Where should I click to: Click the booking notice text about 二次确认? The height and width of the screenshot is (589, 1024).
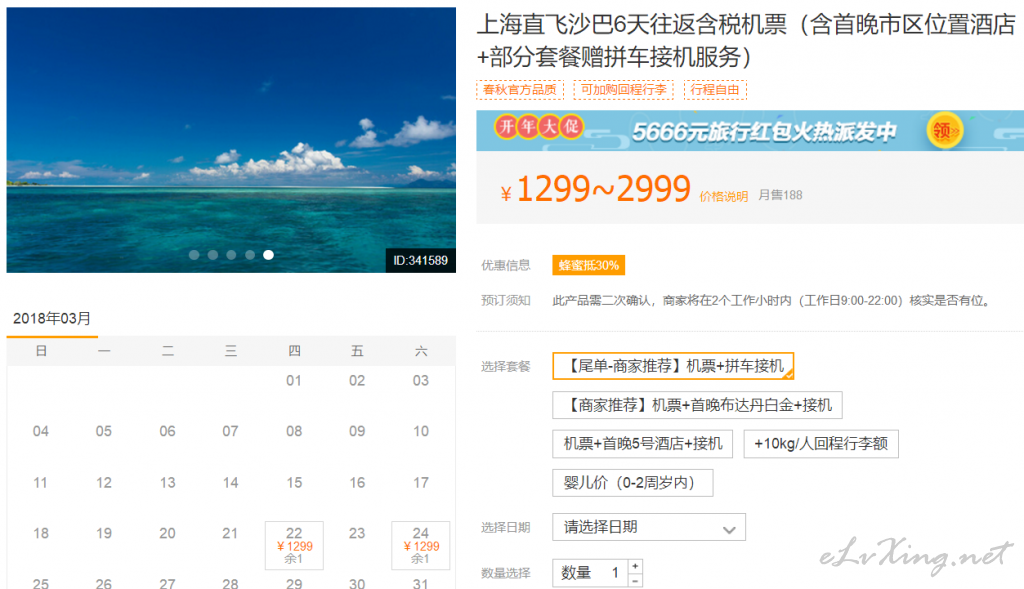773,300
